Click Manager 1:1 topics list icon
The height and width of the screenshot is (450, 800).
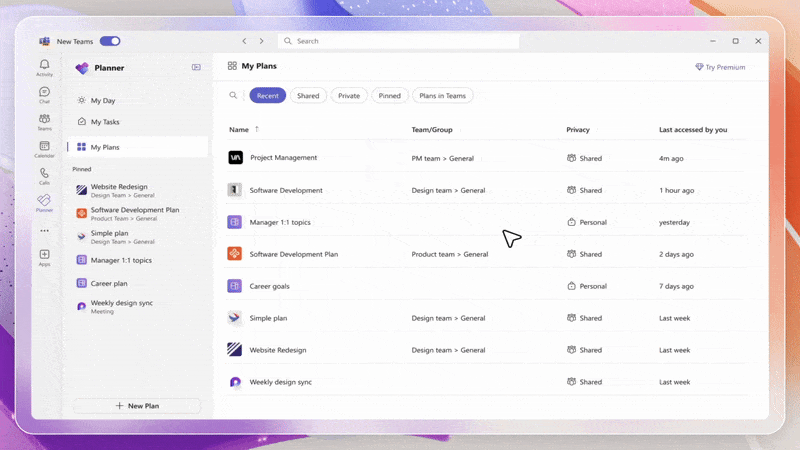(x=235, y=222)
